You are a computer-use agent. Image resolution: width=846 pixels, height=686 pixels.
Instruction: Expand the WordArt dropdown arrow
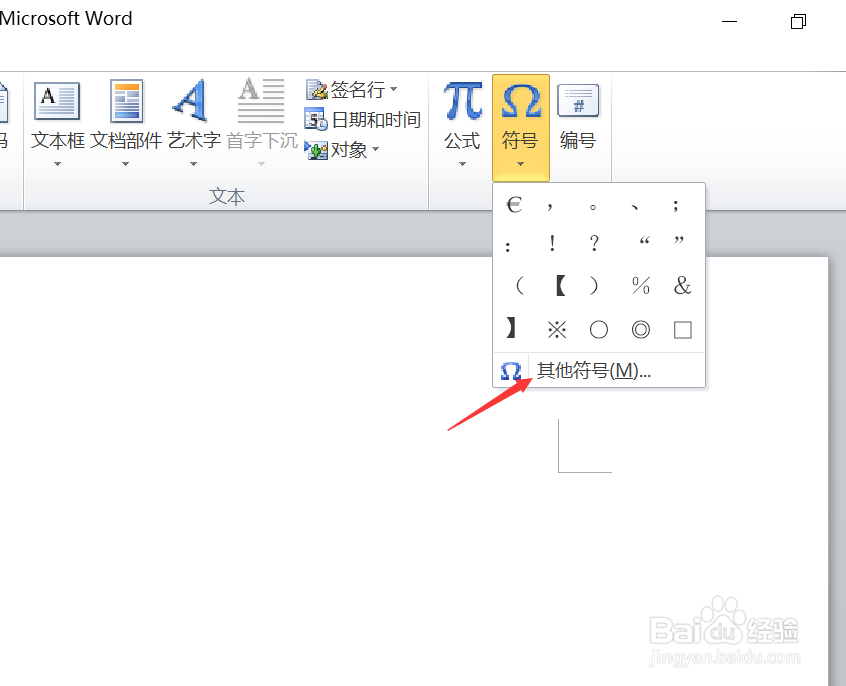point(193,164)
